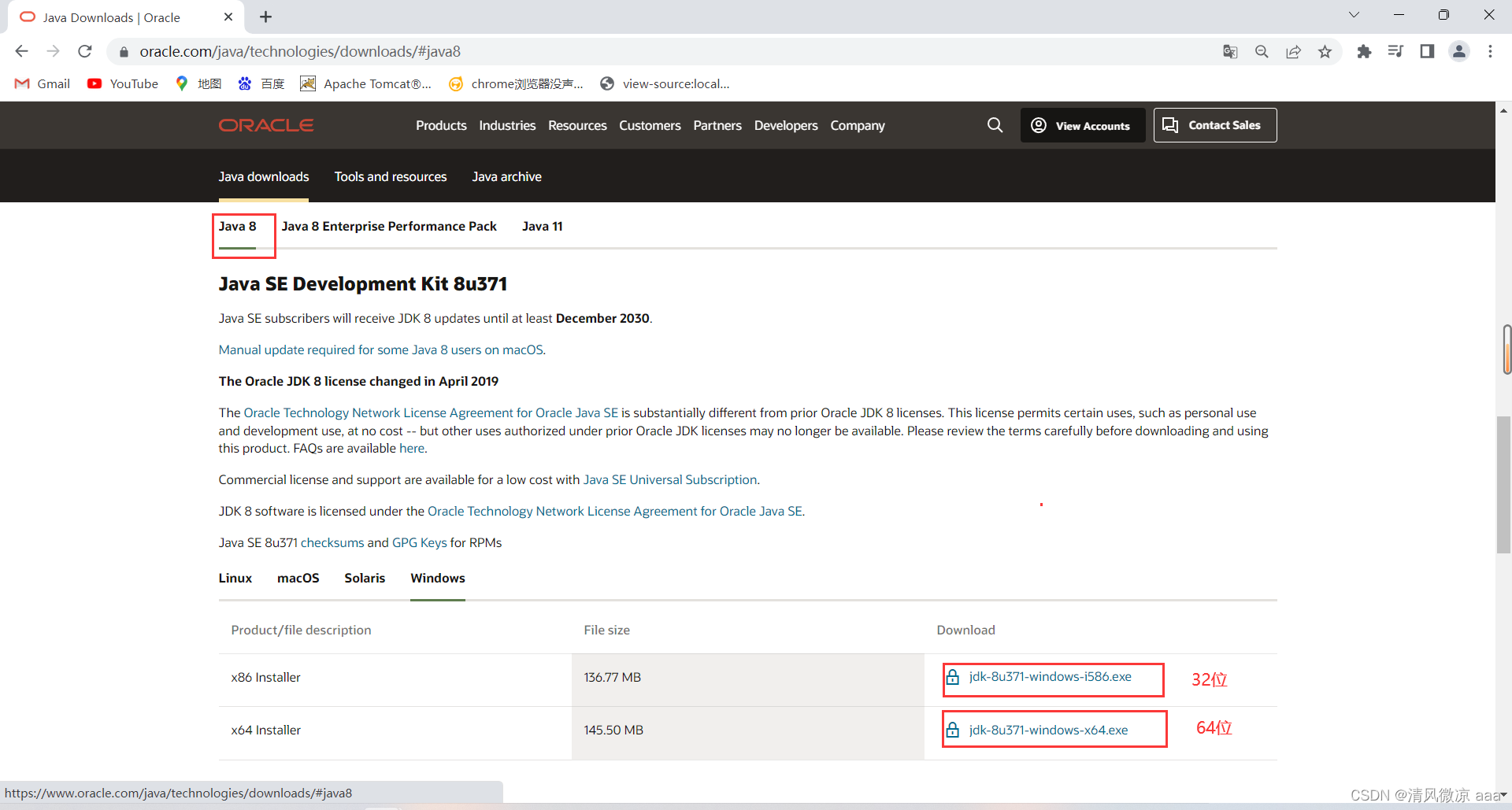Switch to the Linux downloads tab
The image size is (1512, 810).
coord(235,578)
